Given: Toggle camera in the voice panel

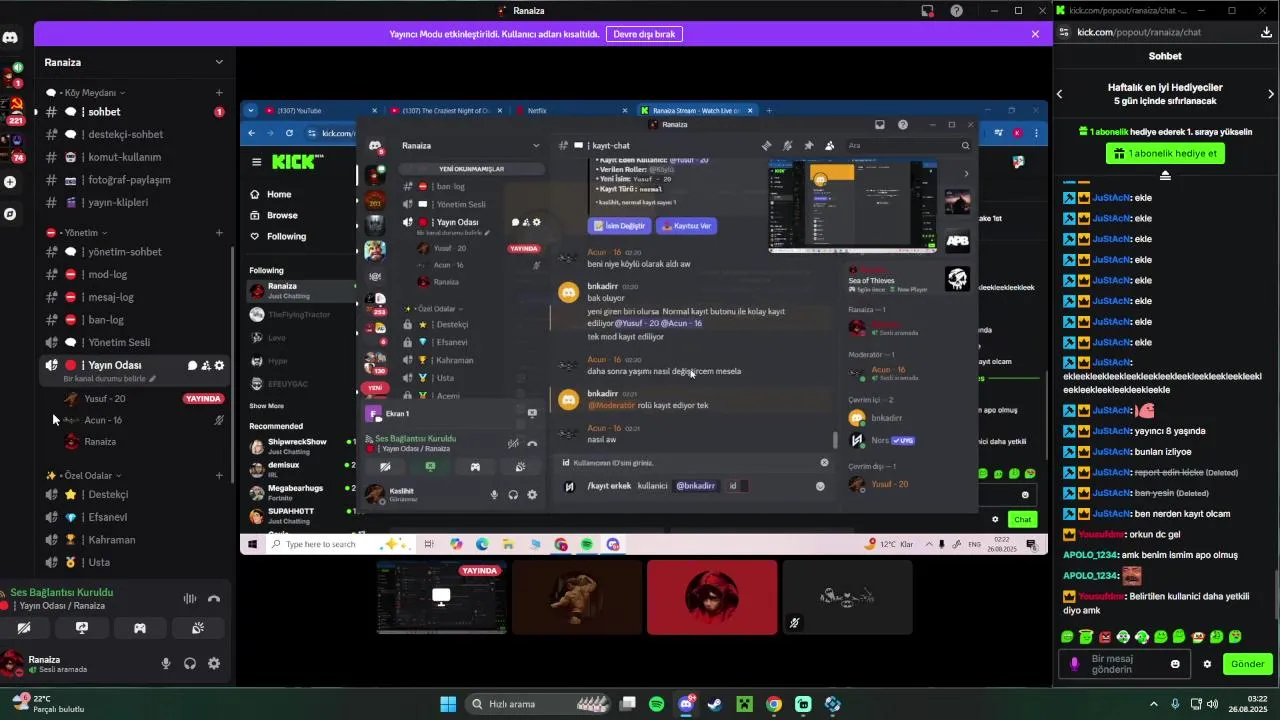Looking at the screenshot, I should point(24,628).
